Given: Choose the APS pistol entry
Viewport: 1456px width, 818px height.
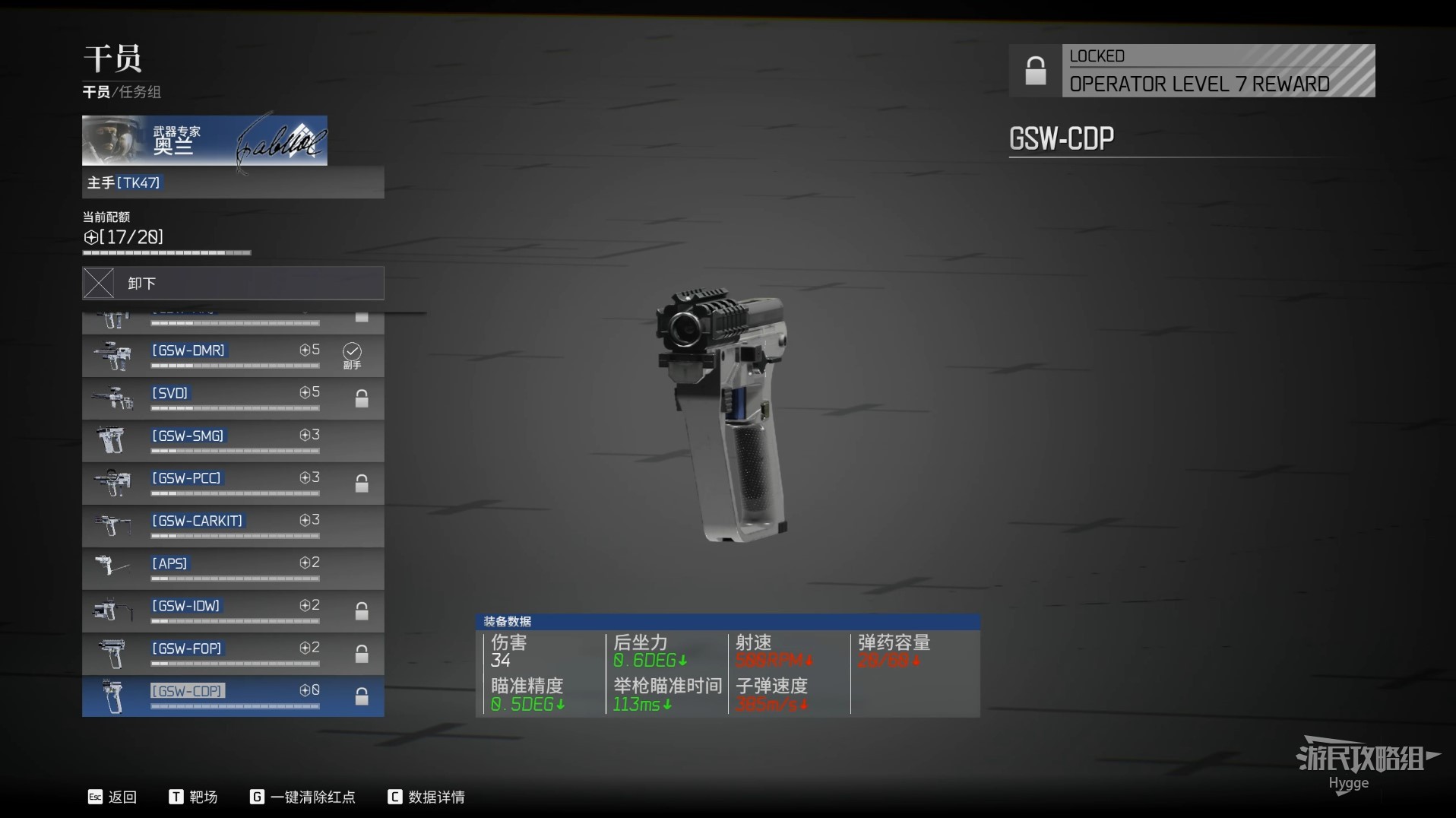Looking at the screenshot, I should [233, 569].
